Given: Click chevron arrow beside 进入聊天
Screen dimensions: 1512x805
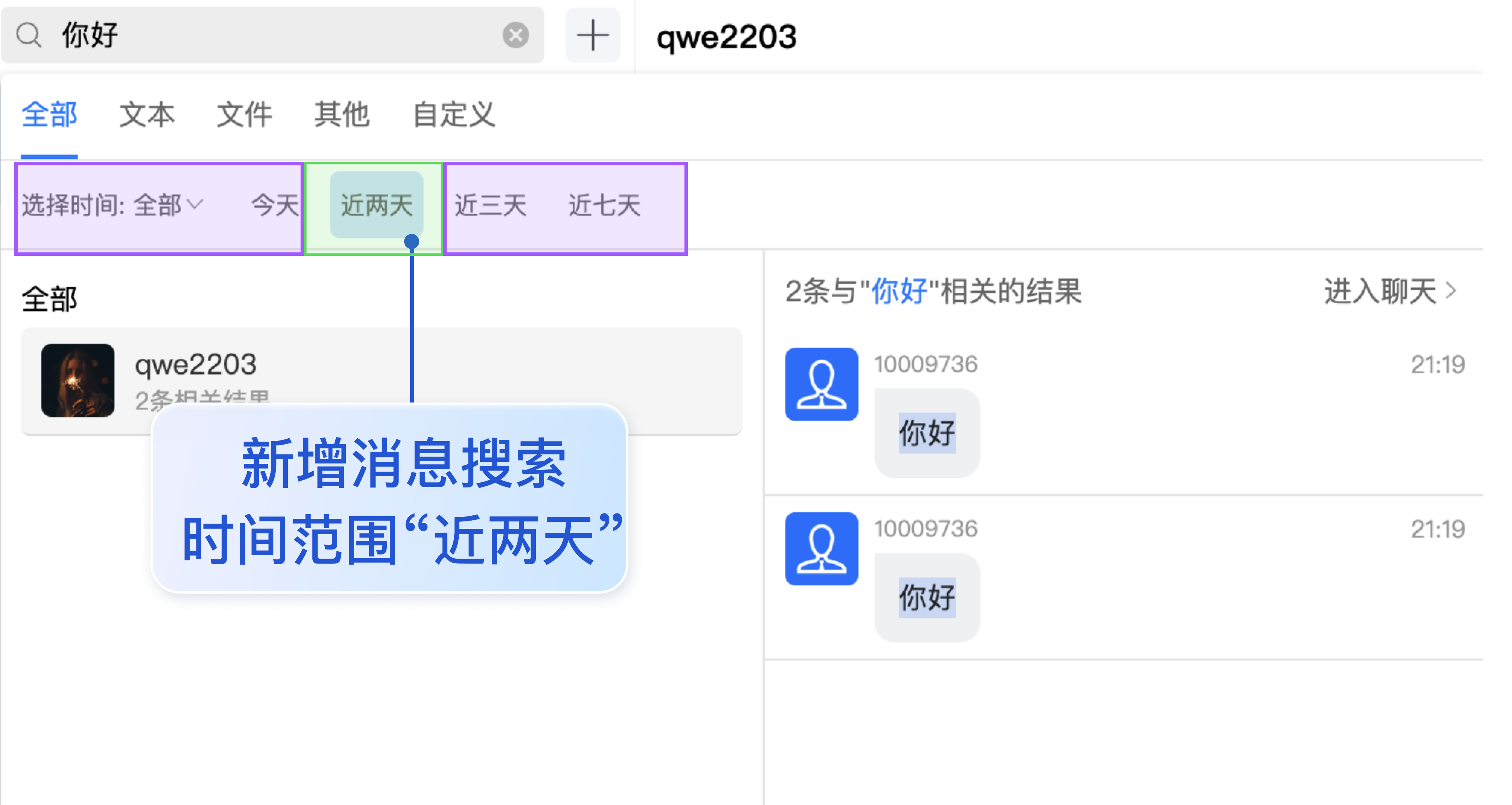Looking at the screenshot, I should (x=1451, y=290).
